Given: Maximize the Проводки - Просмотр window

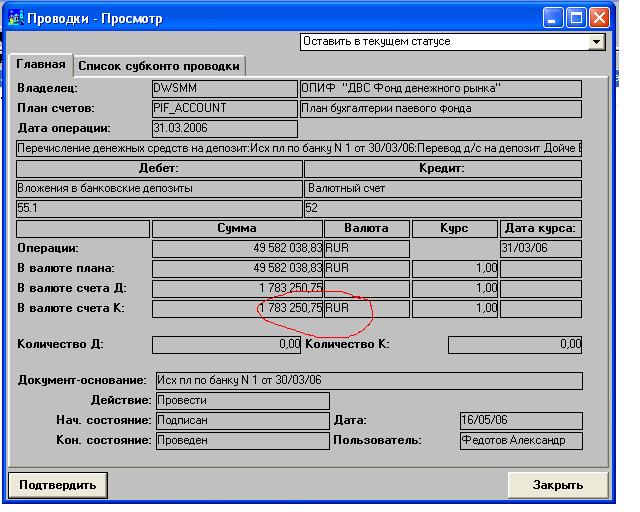Looking at the screenshot, I should [576, 18].
